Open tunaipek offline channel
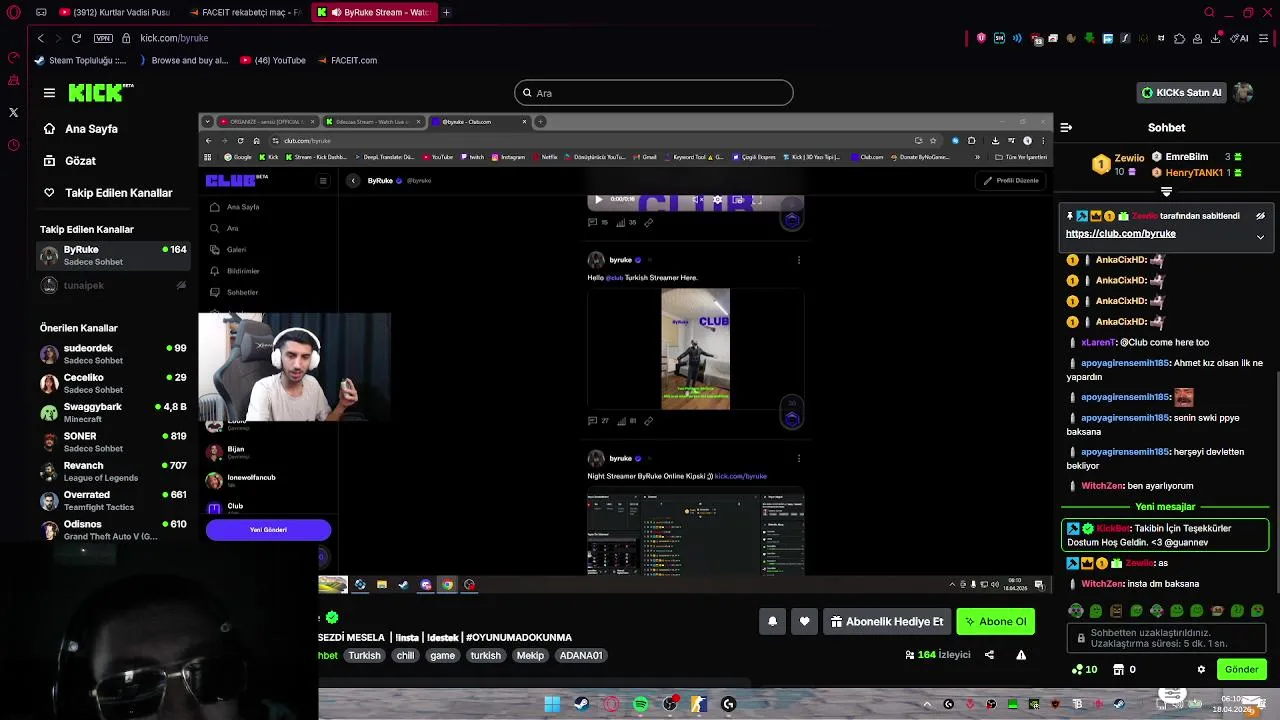The height and width of the screenshot is (720, 1280). coord(113,286)
